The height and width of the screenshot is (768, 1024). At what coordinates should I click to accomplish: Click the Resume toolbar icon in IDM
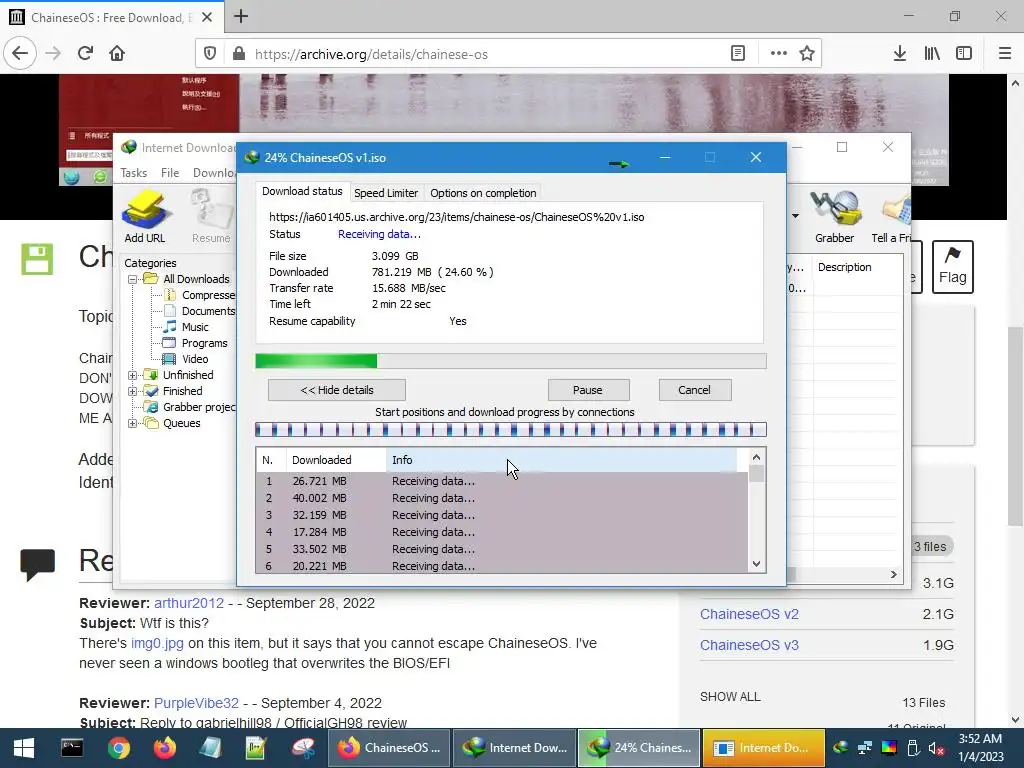(x=211, y=216)
